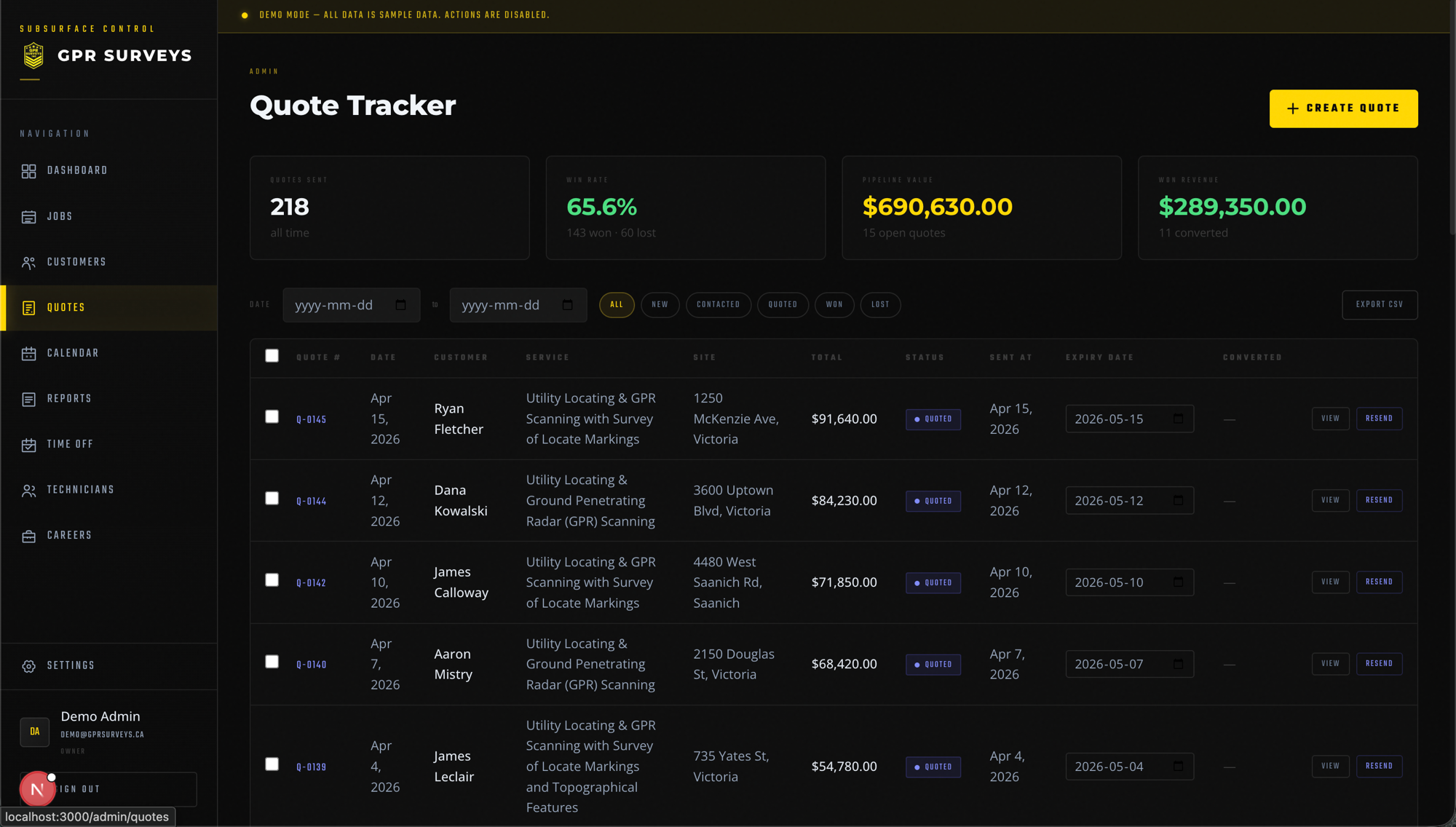Open the start date calendar picker

400,304
